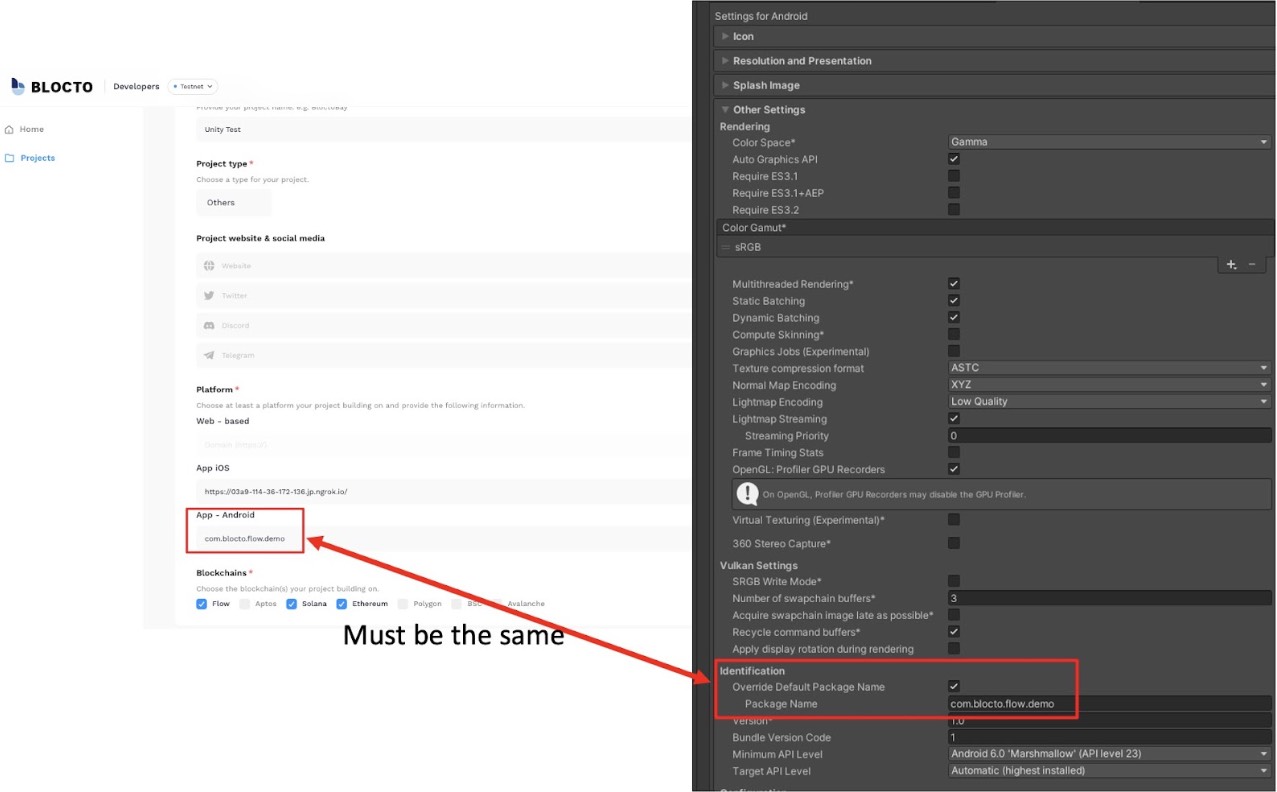Screen dimensions: 1277x792
Task: Open the Testnet network dropdown
Action: [193, 87]
